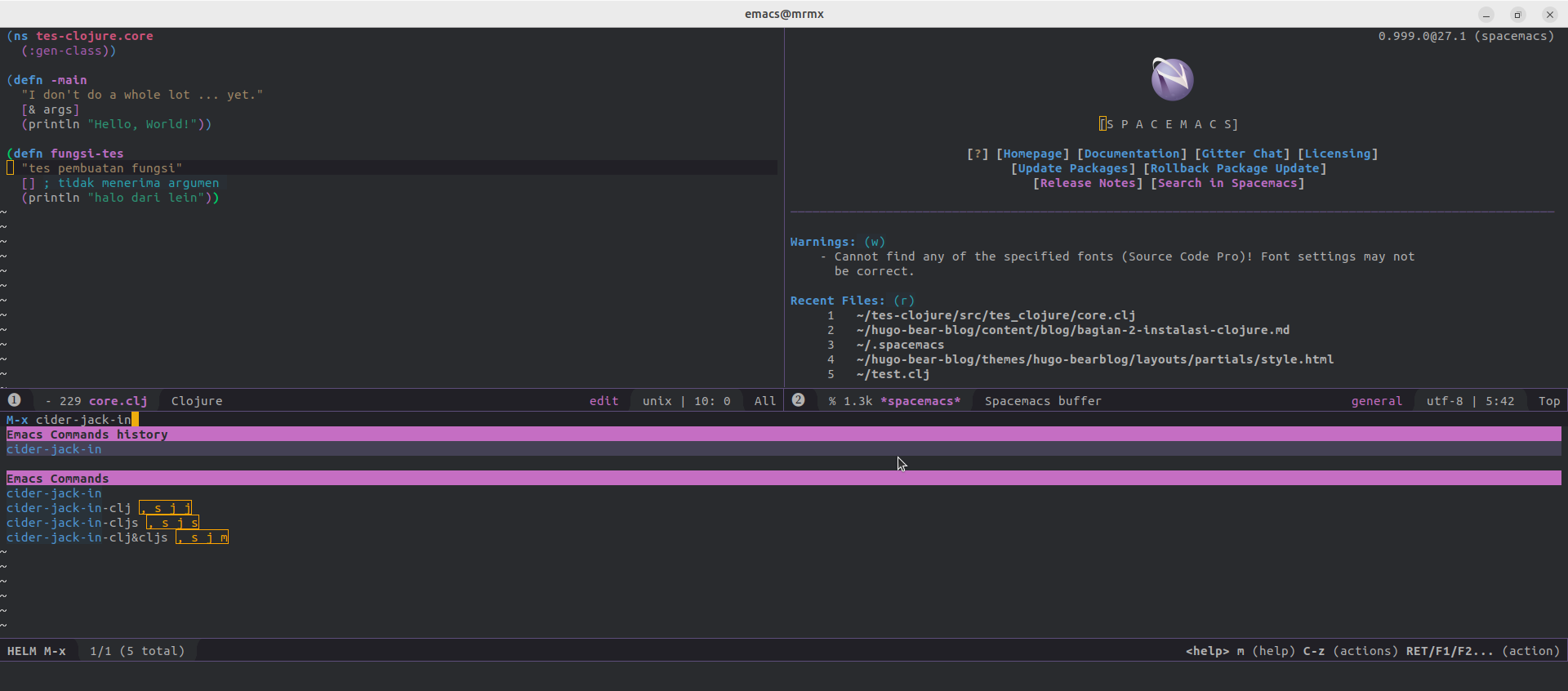The width and height of the screenshot is (1568, 691).
Task: Click ', s j j' keybinding hint
Action: point(166,508)
